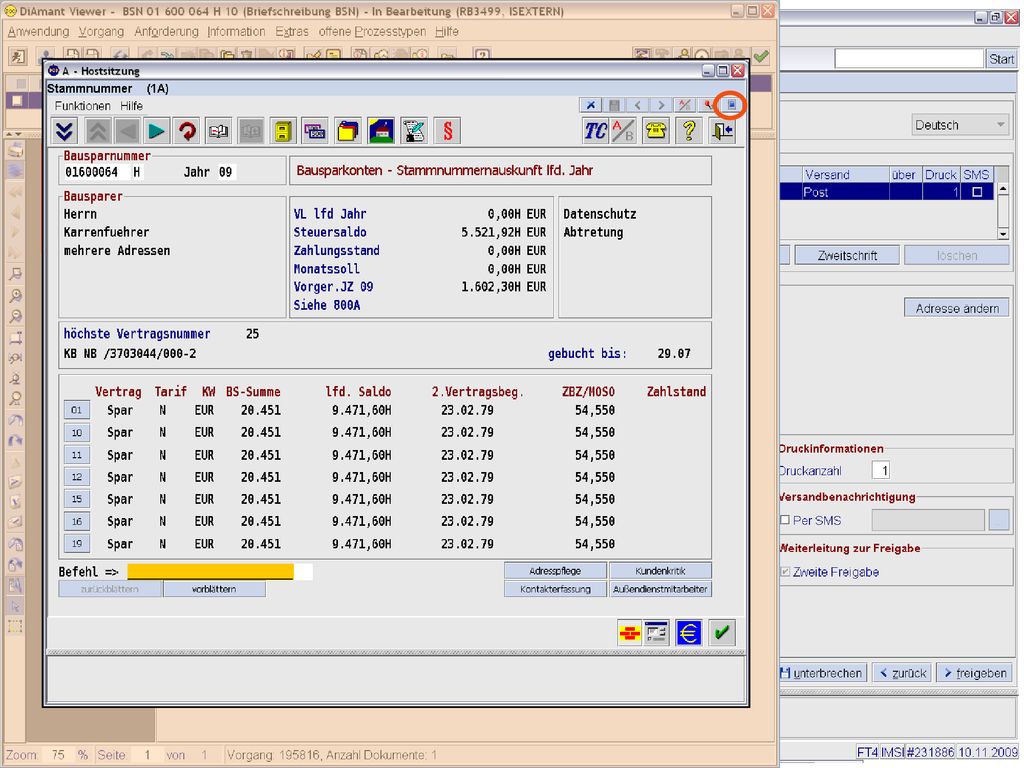Open the Hilfe menu in Hostsitzung
Image resolution: width=1024 pixels, height=768 pixels.
(131, 106)
